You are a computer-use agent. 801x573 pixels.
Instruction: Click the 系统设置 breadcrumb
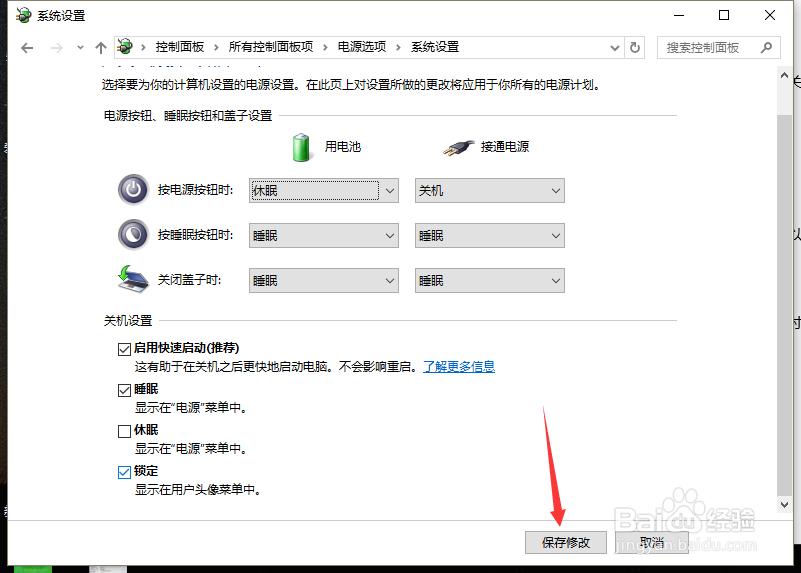click(435, 47)
